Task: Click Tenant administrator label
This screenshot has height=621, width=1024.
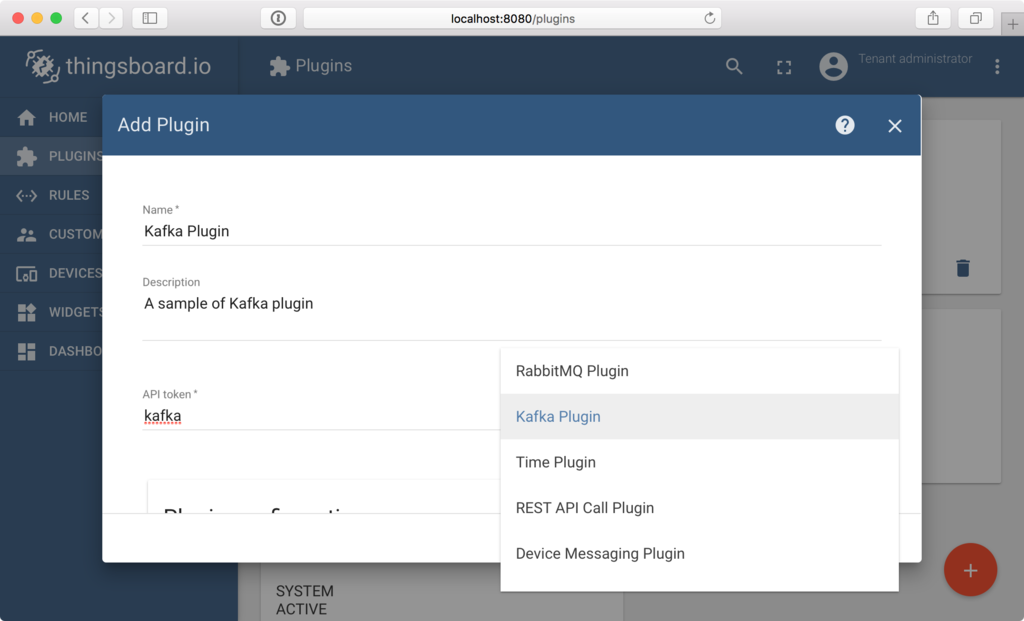Action: [915, 59]
